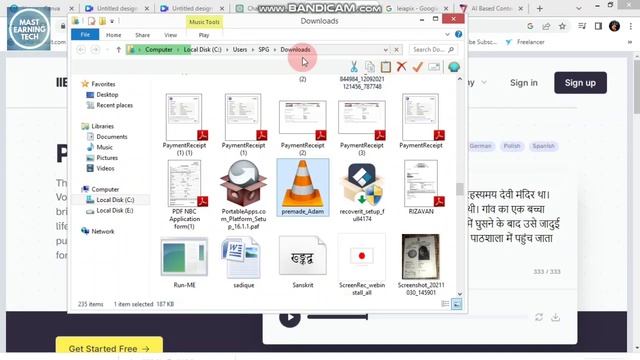Select the ScreenRec_webinstall_all file
Screen dimensions: 640x360
tap(362, 264)
